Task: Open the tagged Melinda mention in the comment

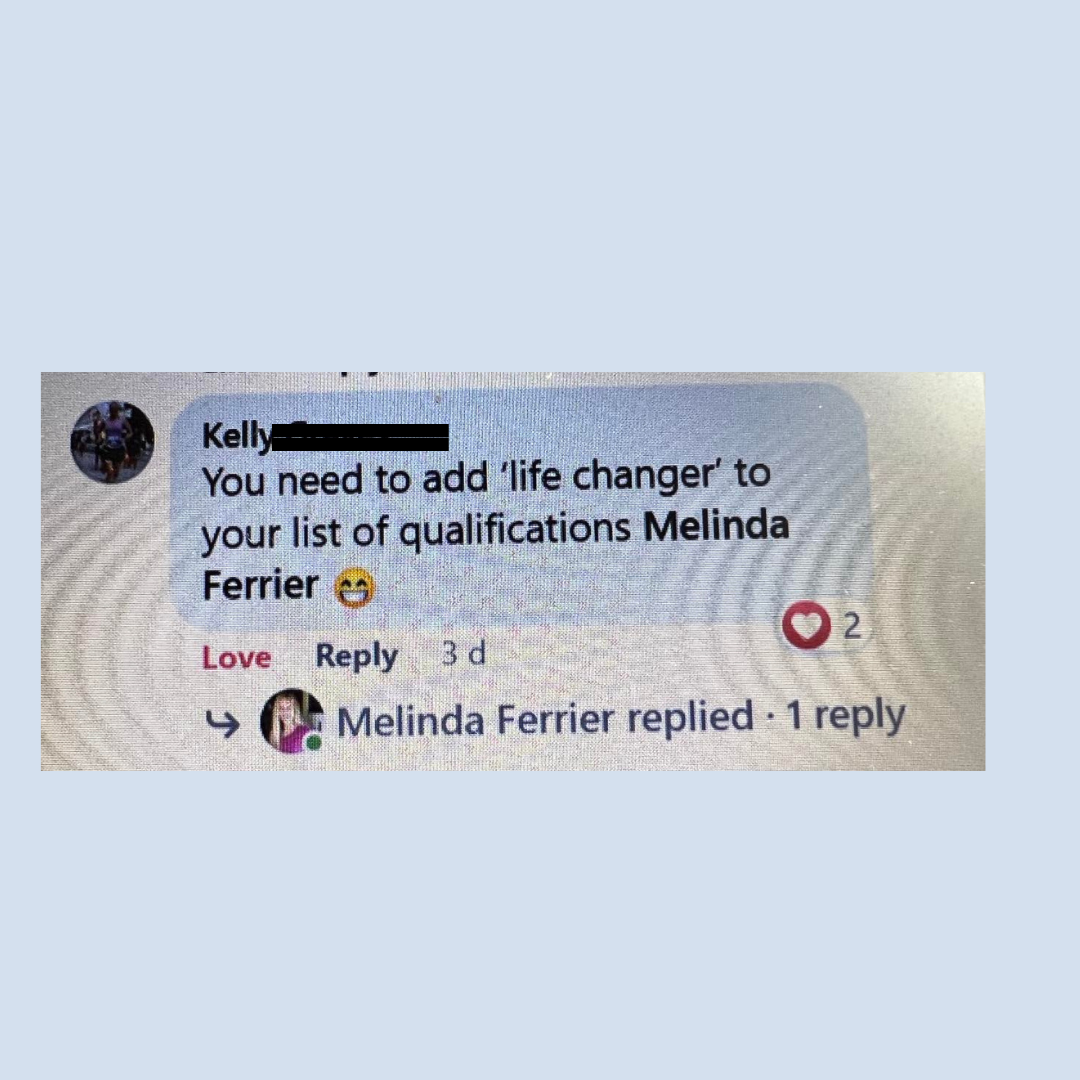Action: pyautogui.click(x=716, y=526)
